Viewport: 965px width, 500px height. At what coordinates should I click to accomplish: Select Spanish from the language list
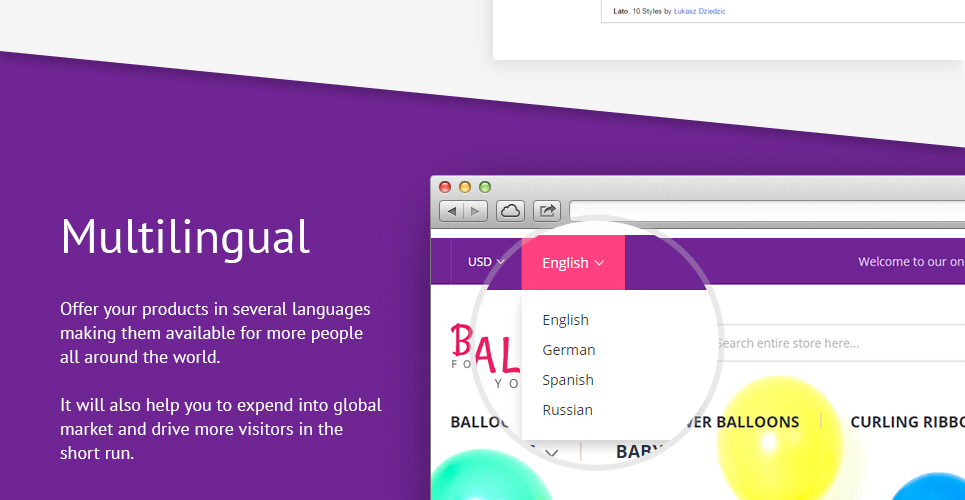[x=567, y=380]
